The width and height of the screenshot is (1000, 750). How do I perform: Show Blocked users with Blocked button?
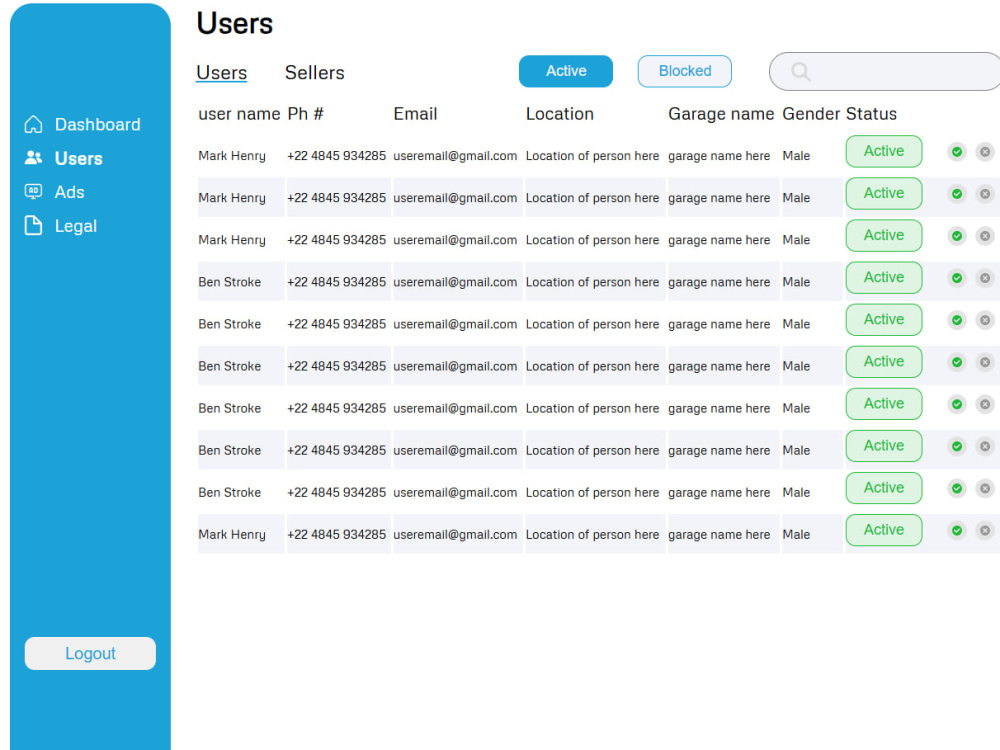(684, 71)
